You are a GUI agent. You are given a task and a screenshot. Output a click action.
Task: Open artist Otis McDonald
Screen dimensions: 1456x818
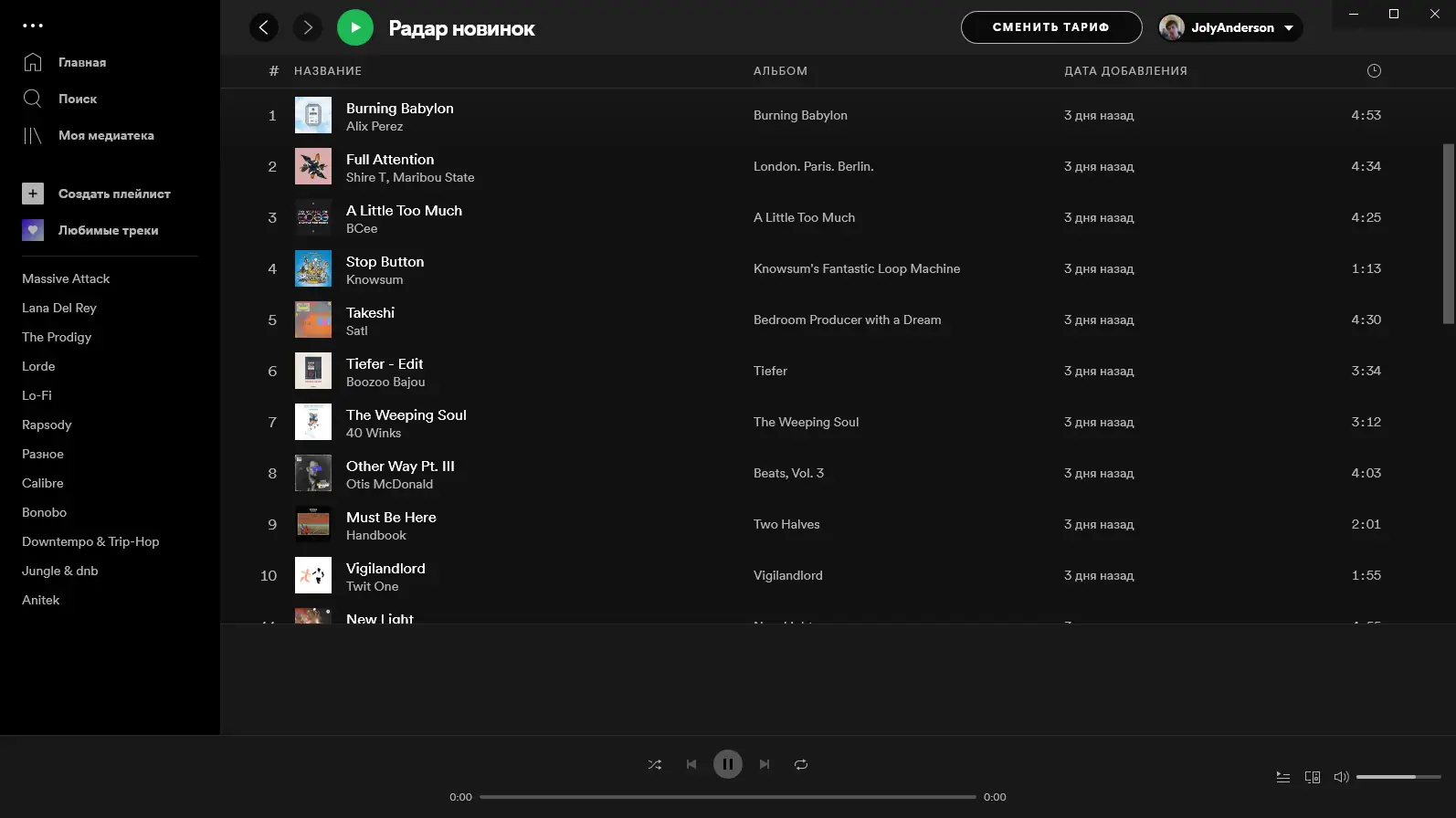pos(390,485)
